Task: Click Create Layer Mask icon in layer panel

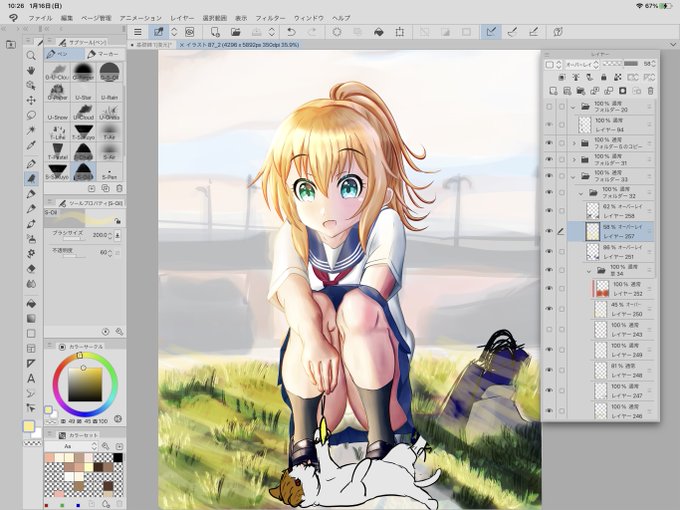Action: 622,91
